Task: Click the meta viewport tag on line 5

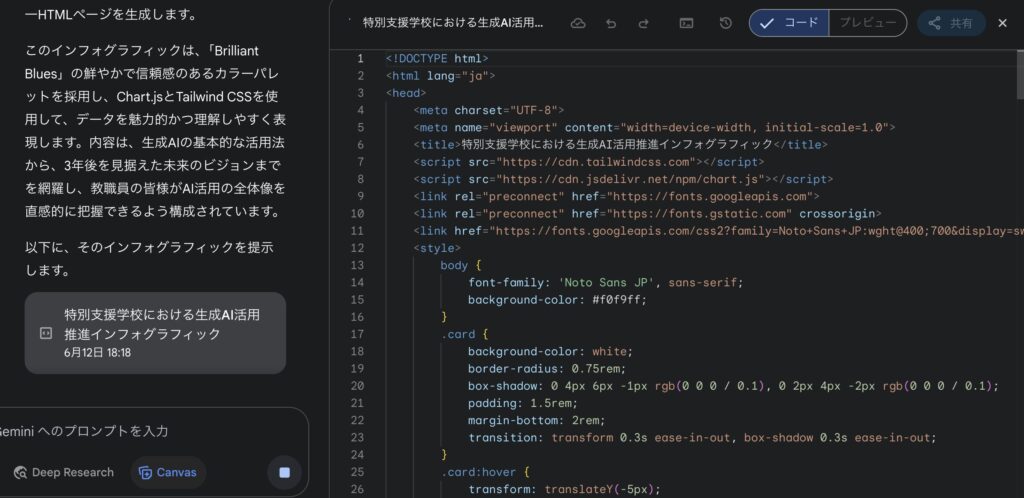Action: point(654,127)
